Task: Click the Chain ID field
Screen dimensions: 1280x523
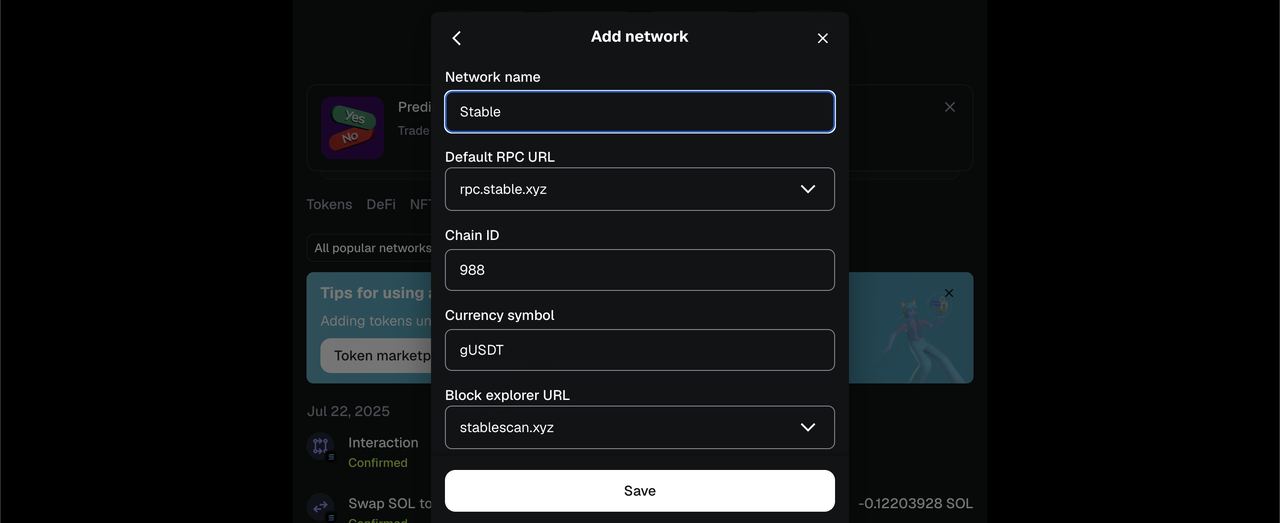Action: coord(639,270)
